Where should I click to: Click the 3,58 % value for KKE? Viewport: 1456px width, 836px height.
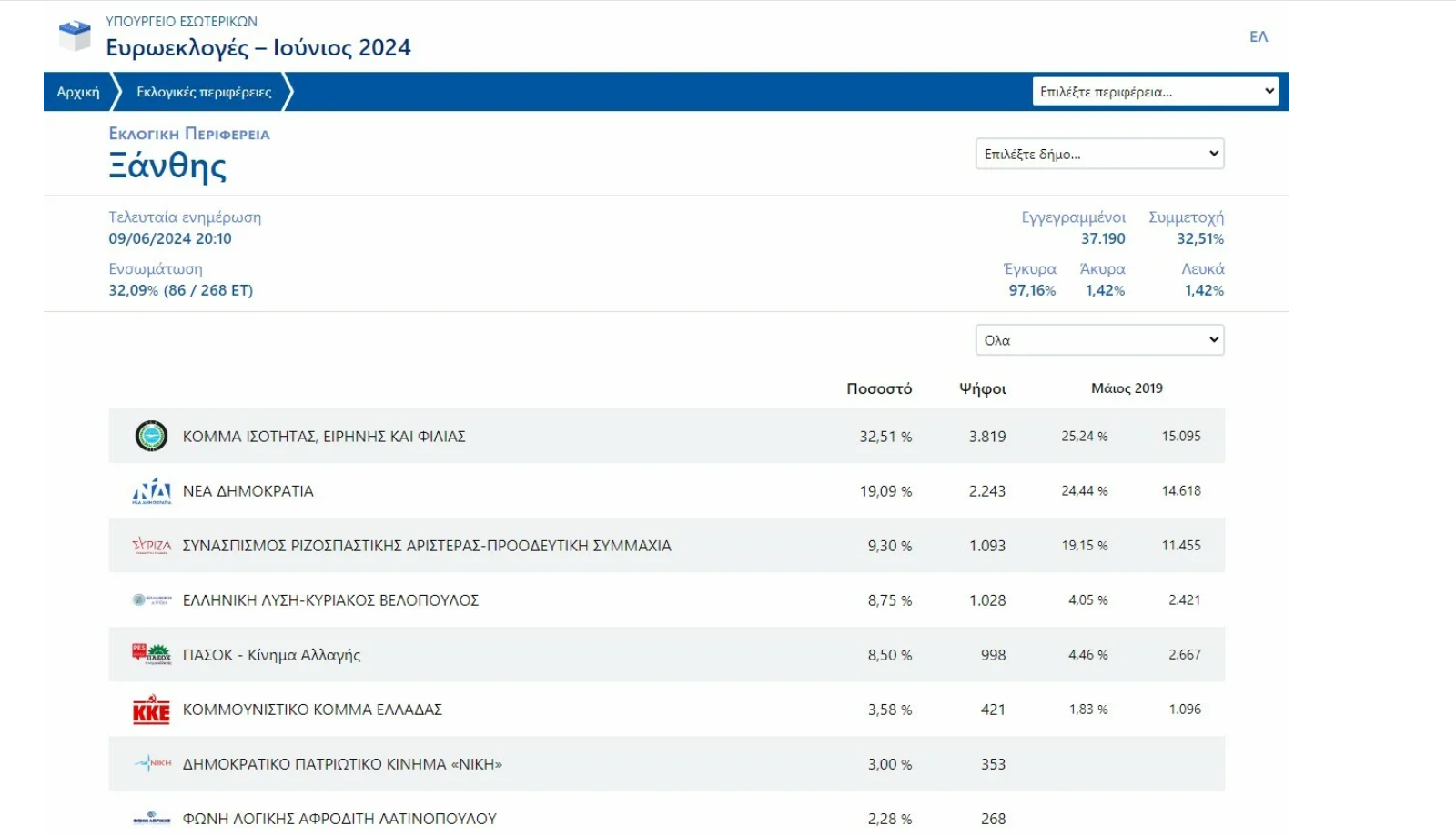click(890, 710)
